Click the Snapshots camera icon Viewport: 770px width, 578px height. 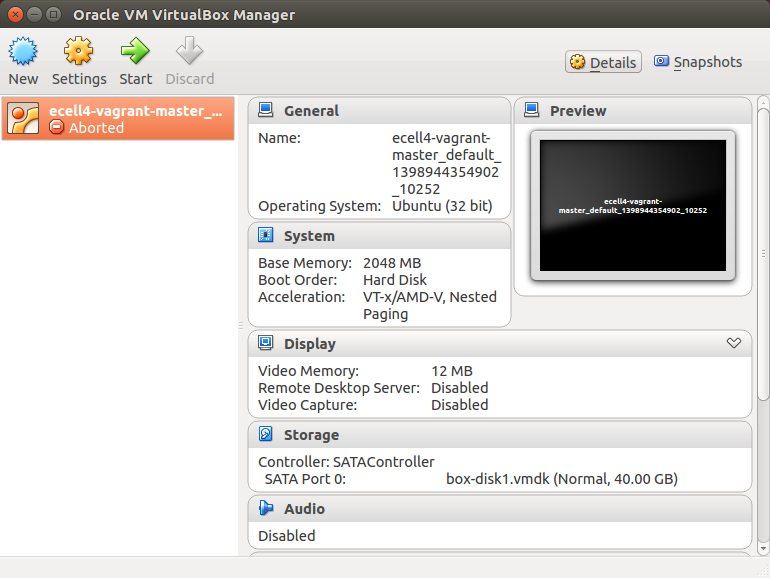(661, 61)
